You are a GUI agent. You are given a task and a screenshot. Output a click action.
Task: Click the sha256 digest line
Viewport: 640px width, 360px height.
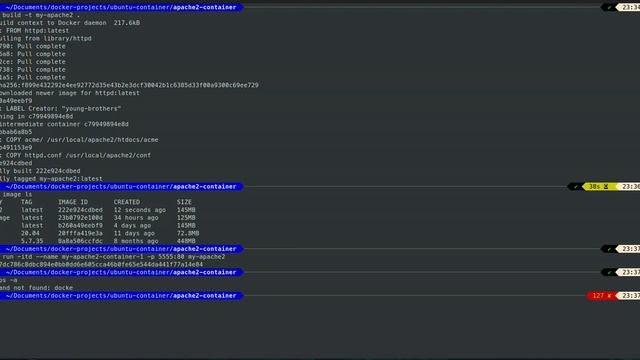tap(129, 85)
